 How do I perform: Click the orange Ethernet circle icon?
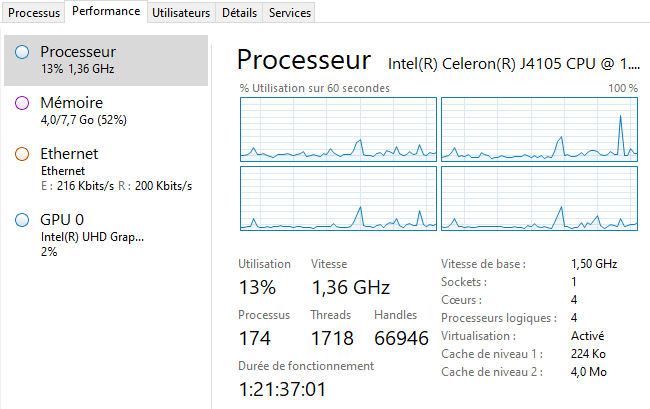22,154
